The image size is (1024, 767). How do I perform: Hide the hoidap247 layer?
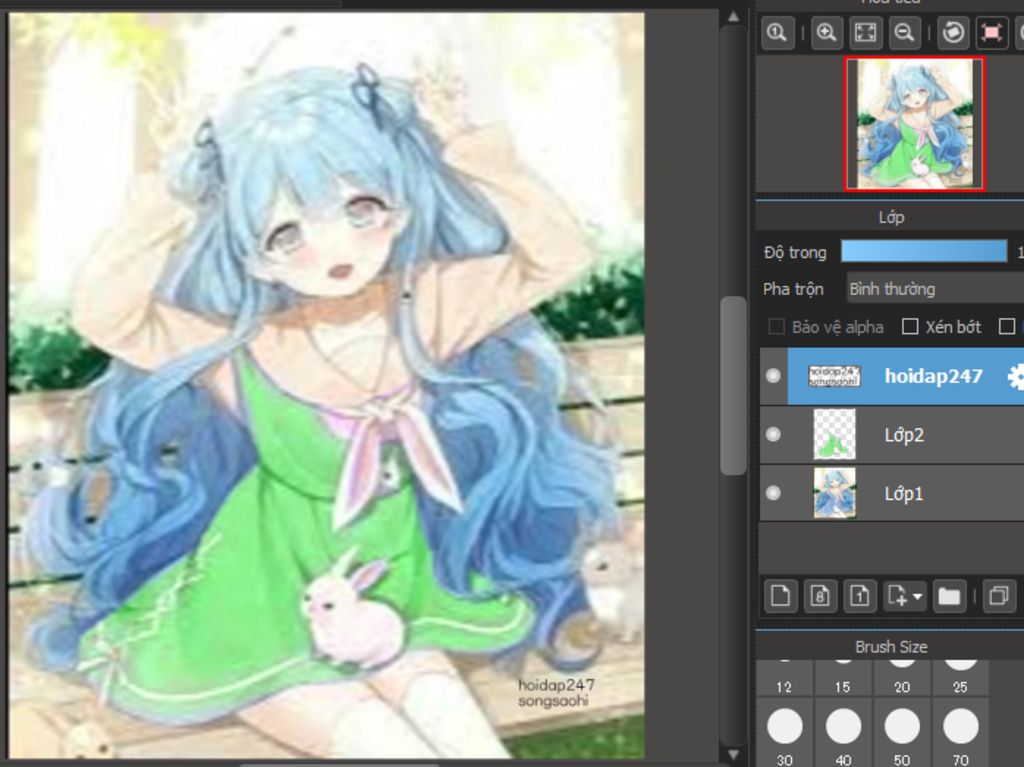[773, 376]
